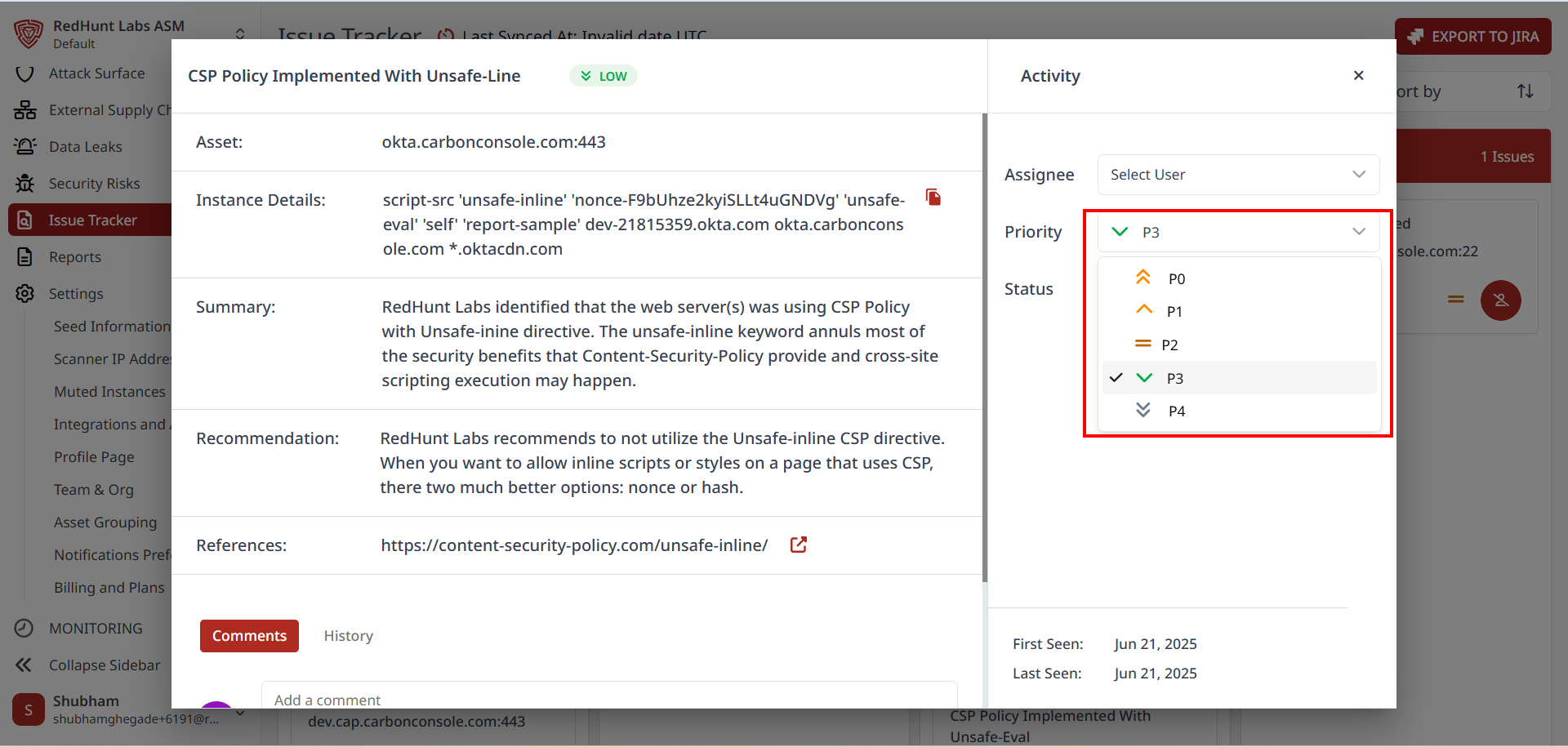Screen dimensions: 1568x747
Task: Go to Profile Page
Action: coord(94,457)
